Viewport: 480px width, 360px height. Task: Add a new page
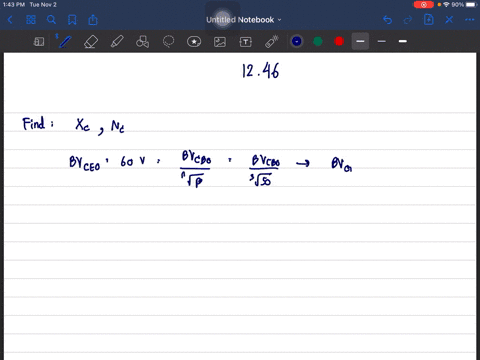coord(429,20)
